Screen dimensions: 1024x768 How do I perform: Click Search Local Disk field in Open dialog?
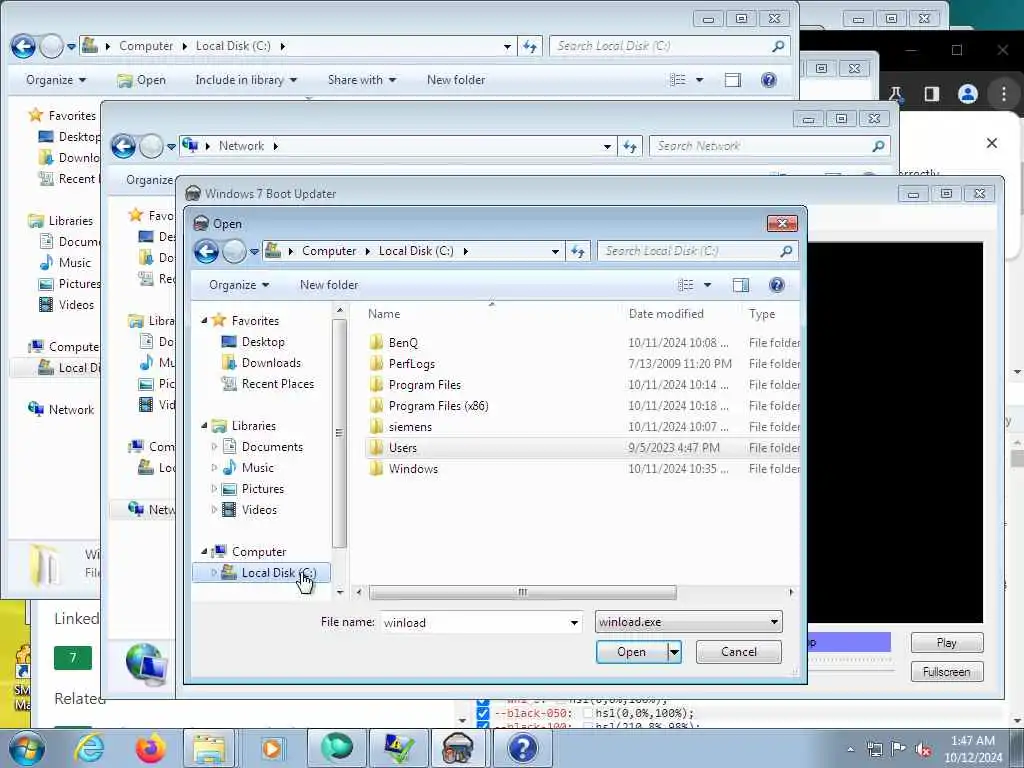[689, 251]
